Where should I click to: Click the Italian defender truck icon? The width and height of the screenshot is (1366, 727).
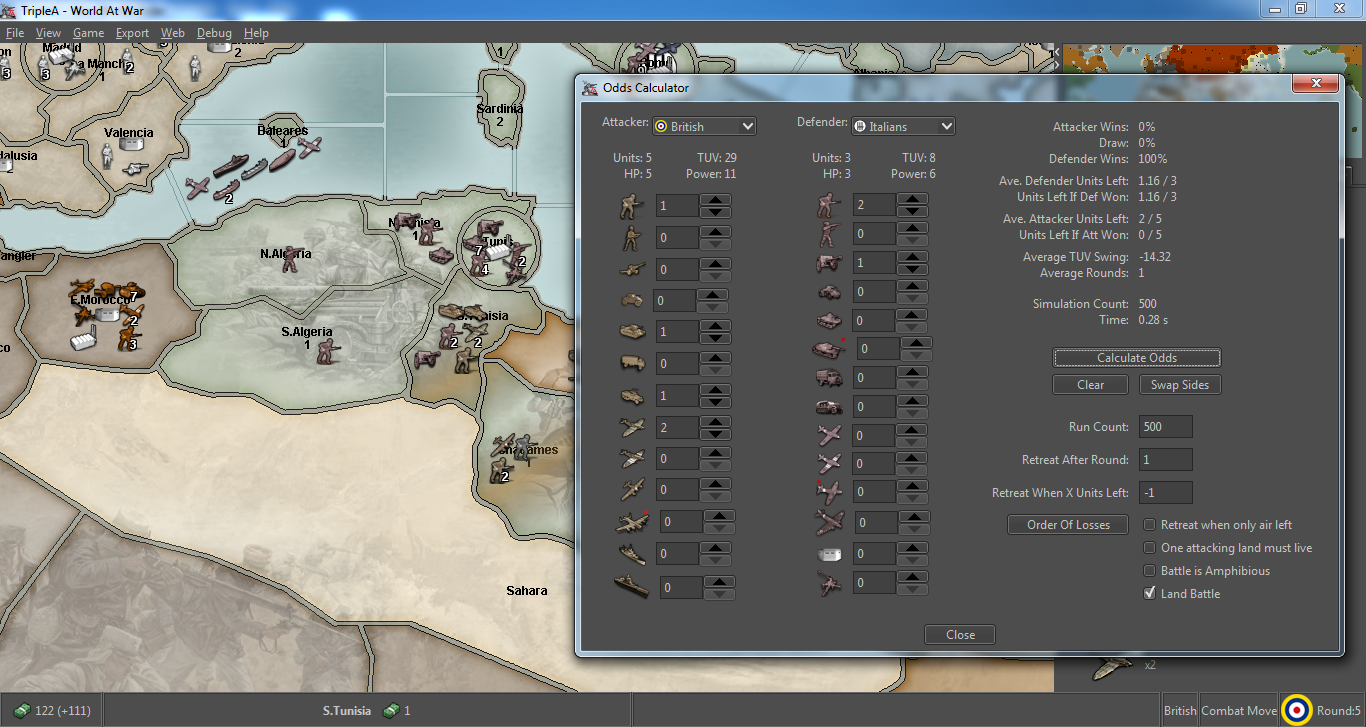[x=830, y=378]
